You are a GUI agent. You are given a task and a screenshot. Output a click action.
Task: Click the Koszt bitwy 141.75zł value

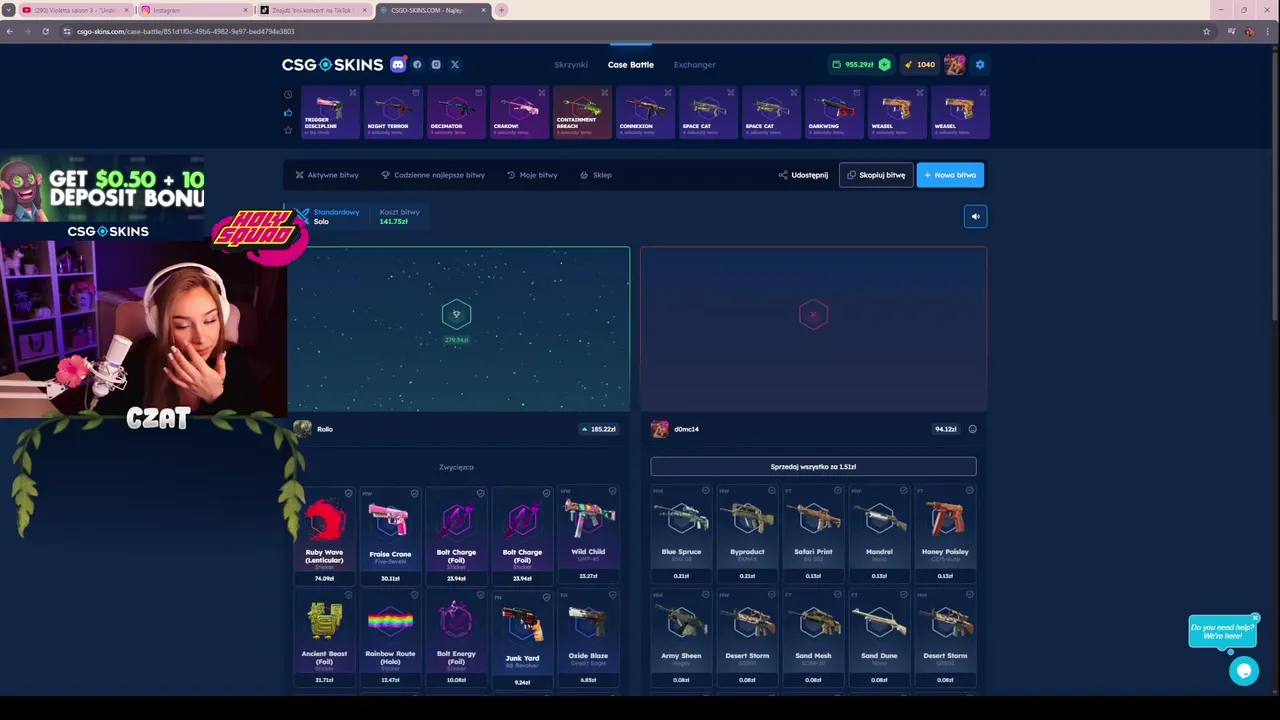(x=394, y=221)
